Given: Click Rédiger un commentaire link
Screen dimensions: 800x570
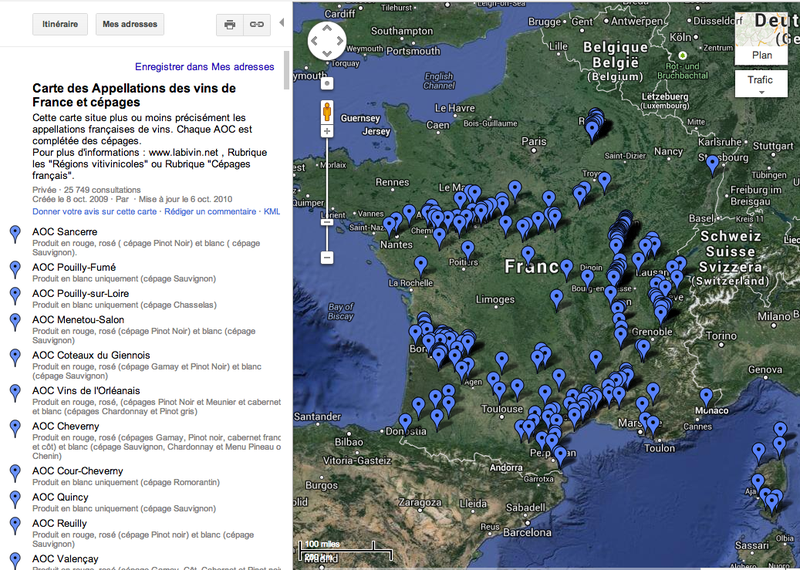Looking at the screenshot, I should pos(210,211).
